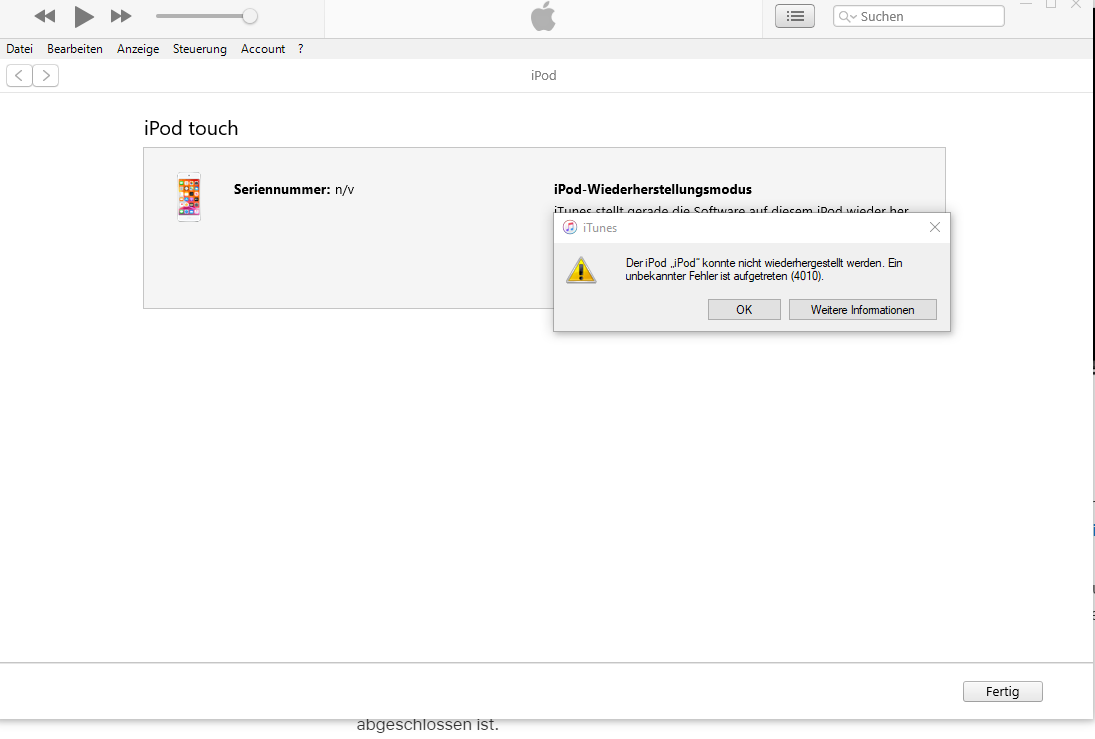Focus the Suchen search field
The width and height of the screenshot is (1095, 739).
918,16
